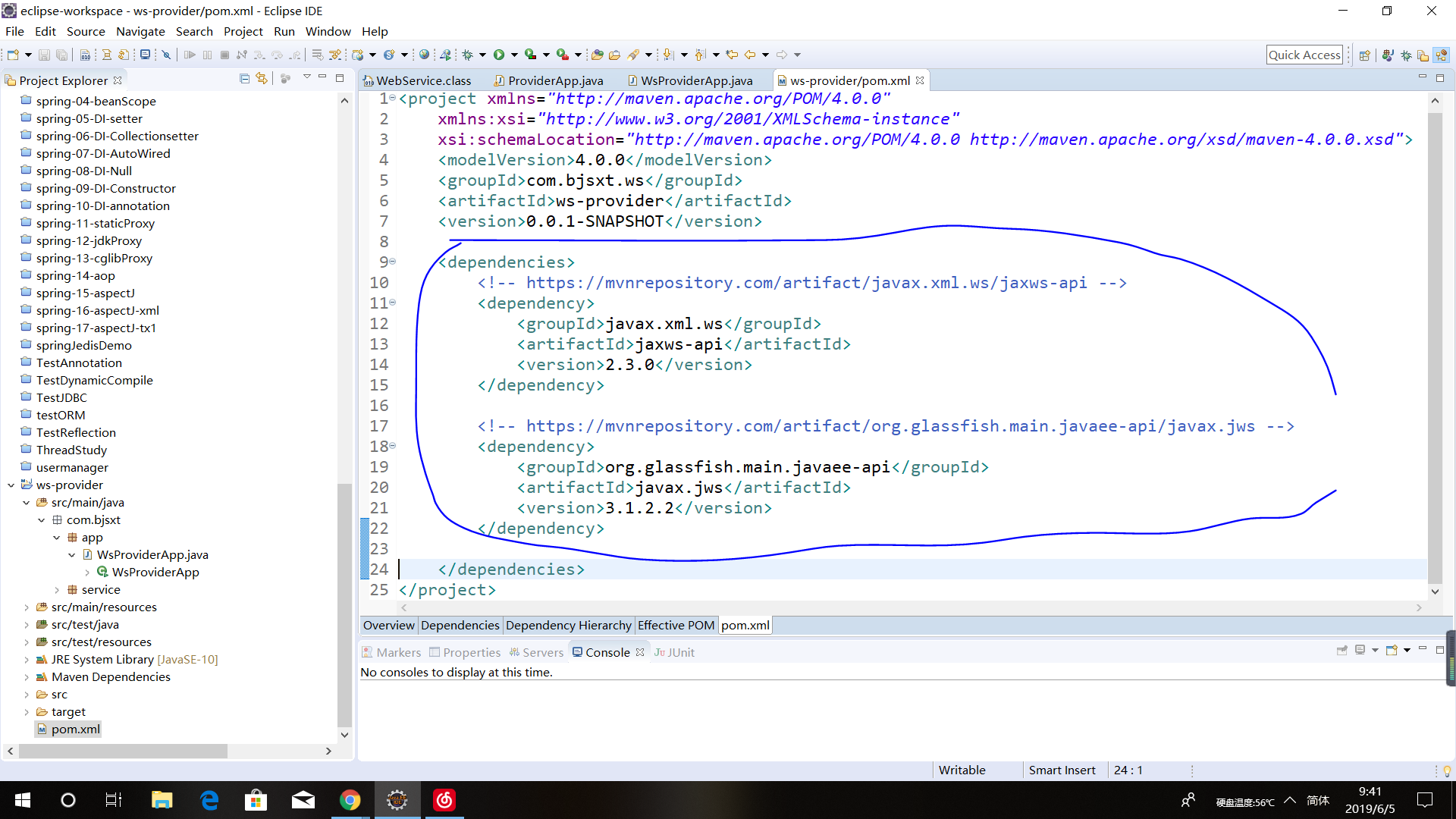Viewport: 1456px width, 819px height.
Task: Switch to the JUnit view tab
Action: pos(674,652)
